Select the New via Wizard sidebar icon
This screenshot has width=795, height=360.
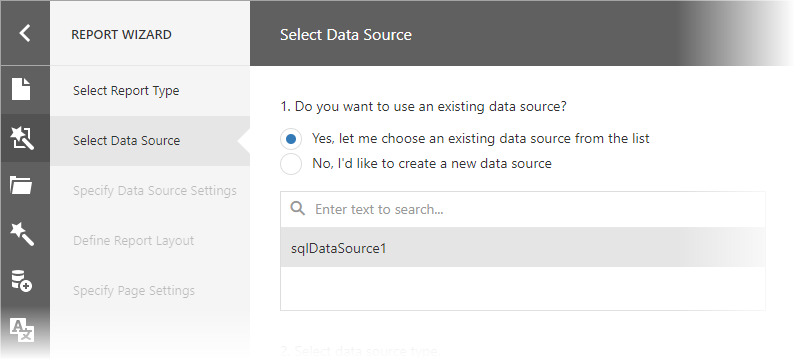pos(22,138)
